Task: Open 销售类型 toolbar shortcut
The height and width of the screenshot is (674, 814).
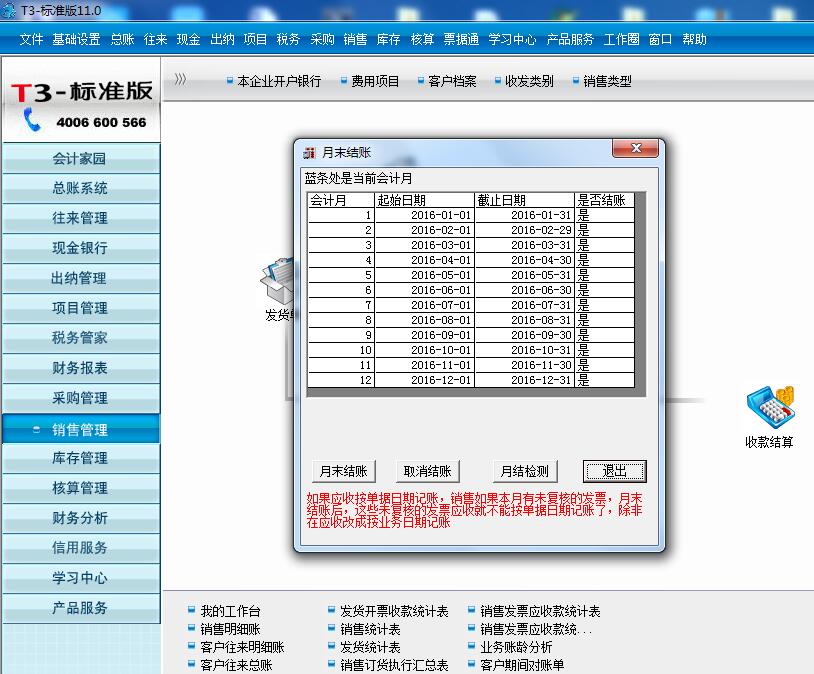Action: [x=607, y=81]
